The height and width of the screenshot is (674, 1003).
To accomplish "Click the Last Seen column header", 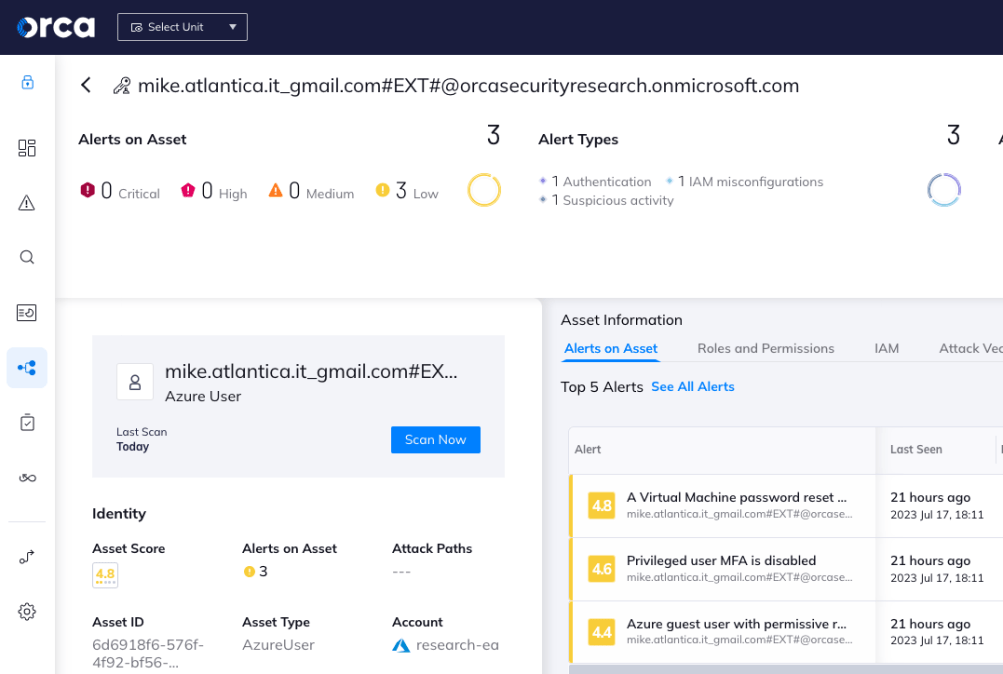I will point(916,450).
